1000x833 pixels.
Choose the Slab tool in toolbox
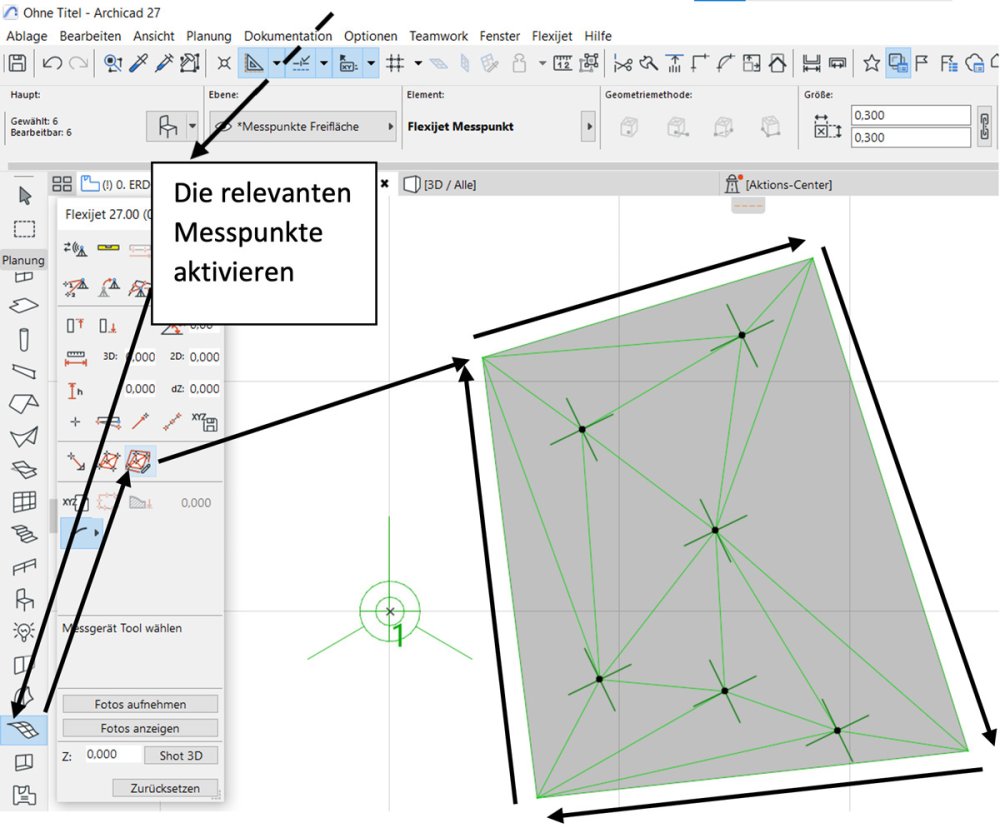point(24,306)
